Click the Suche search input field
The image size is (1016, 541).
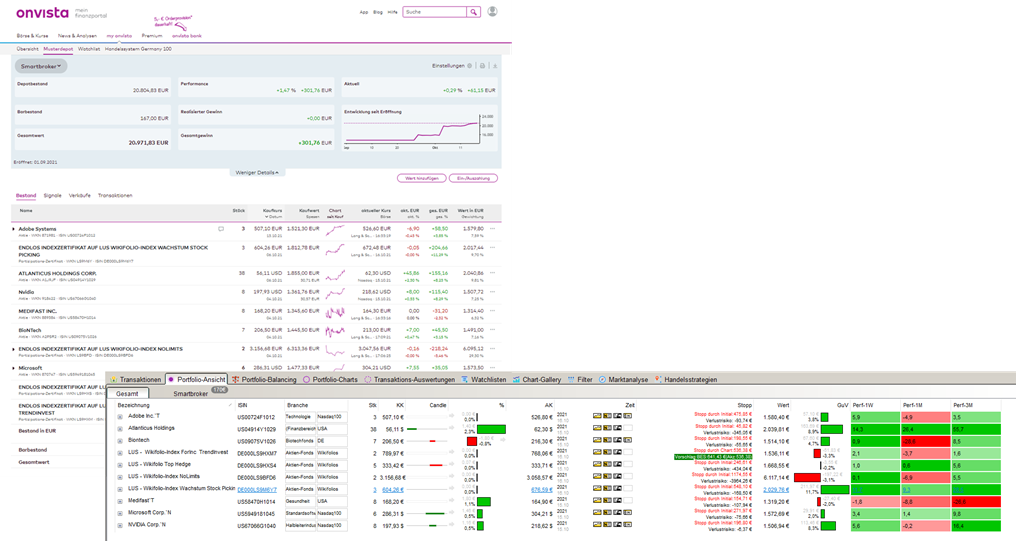pos(435,12)
